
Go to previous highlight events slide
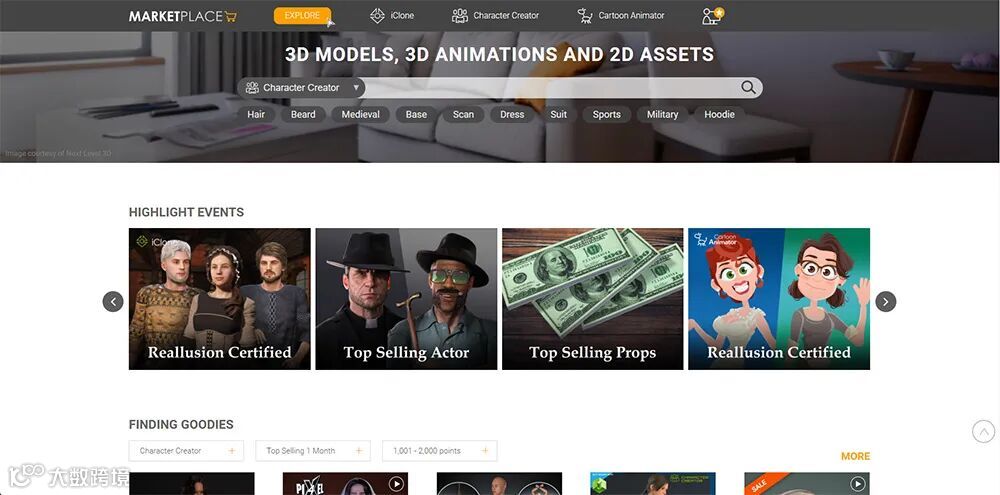click(x=113, y=301)
